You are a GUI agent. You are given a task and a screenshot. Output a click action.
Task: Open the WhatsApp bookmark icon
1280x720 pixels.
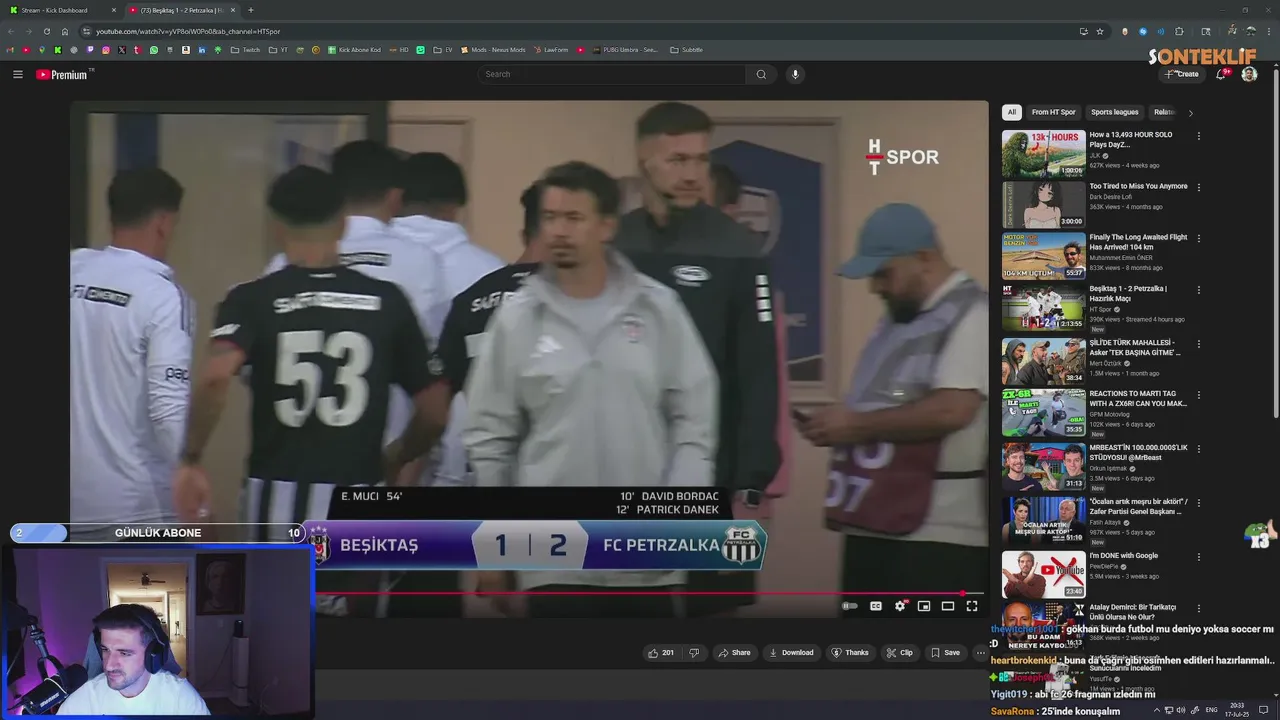pyautogui.click(x=154, y=50)
